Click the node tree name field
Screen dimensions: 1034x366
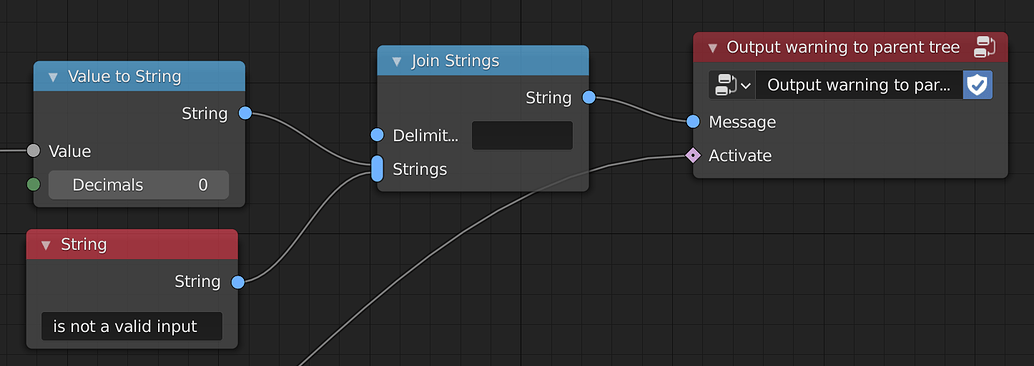point(859,85)
